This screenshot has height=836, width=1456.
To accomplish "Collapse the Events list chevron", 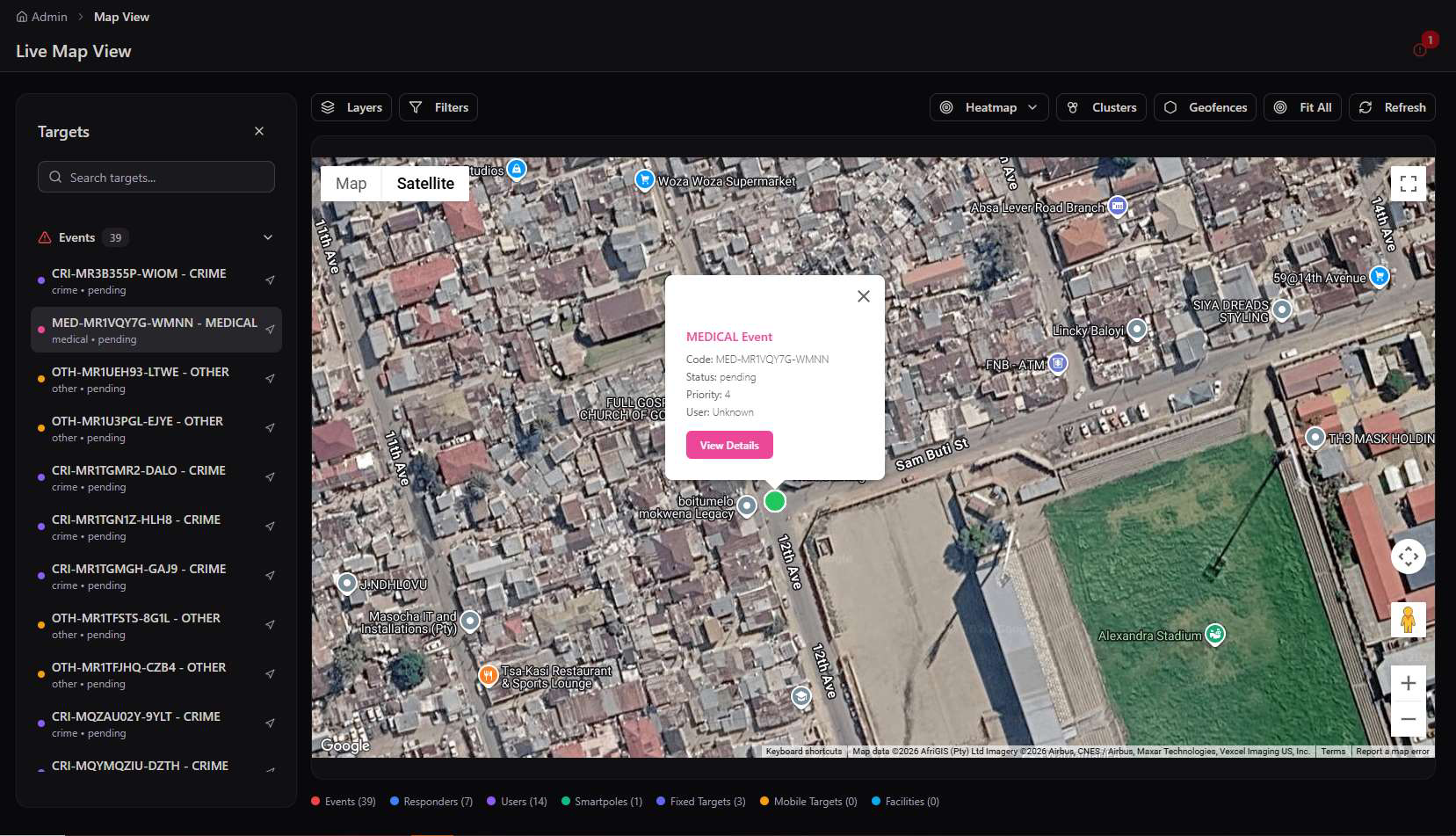I will tap(268, 237).
